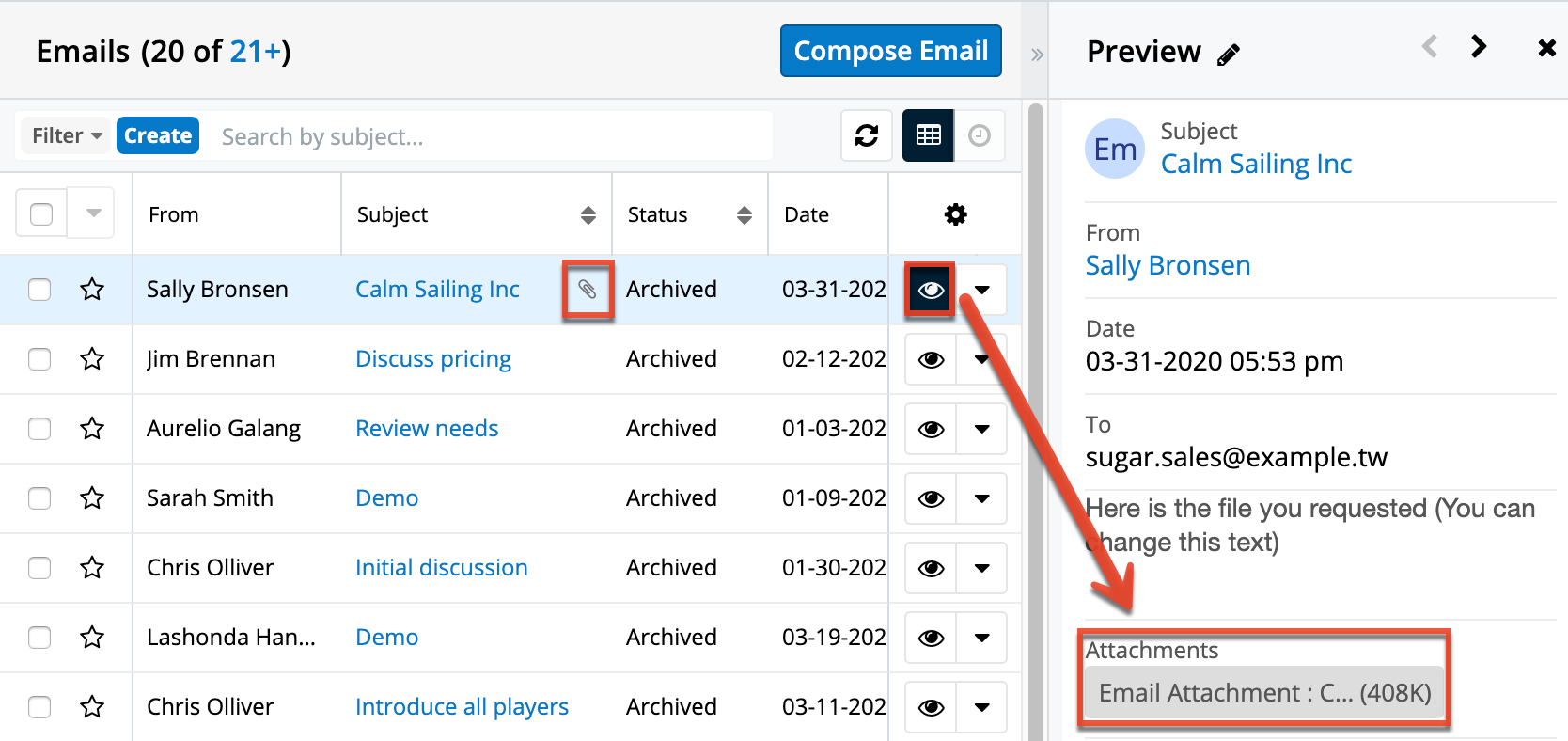Preview the Discuss pricing email
The height and width of the screenshot is (741, 1568).
tap(931, 359)
